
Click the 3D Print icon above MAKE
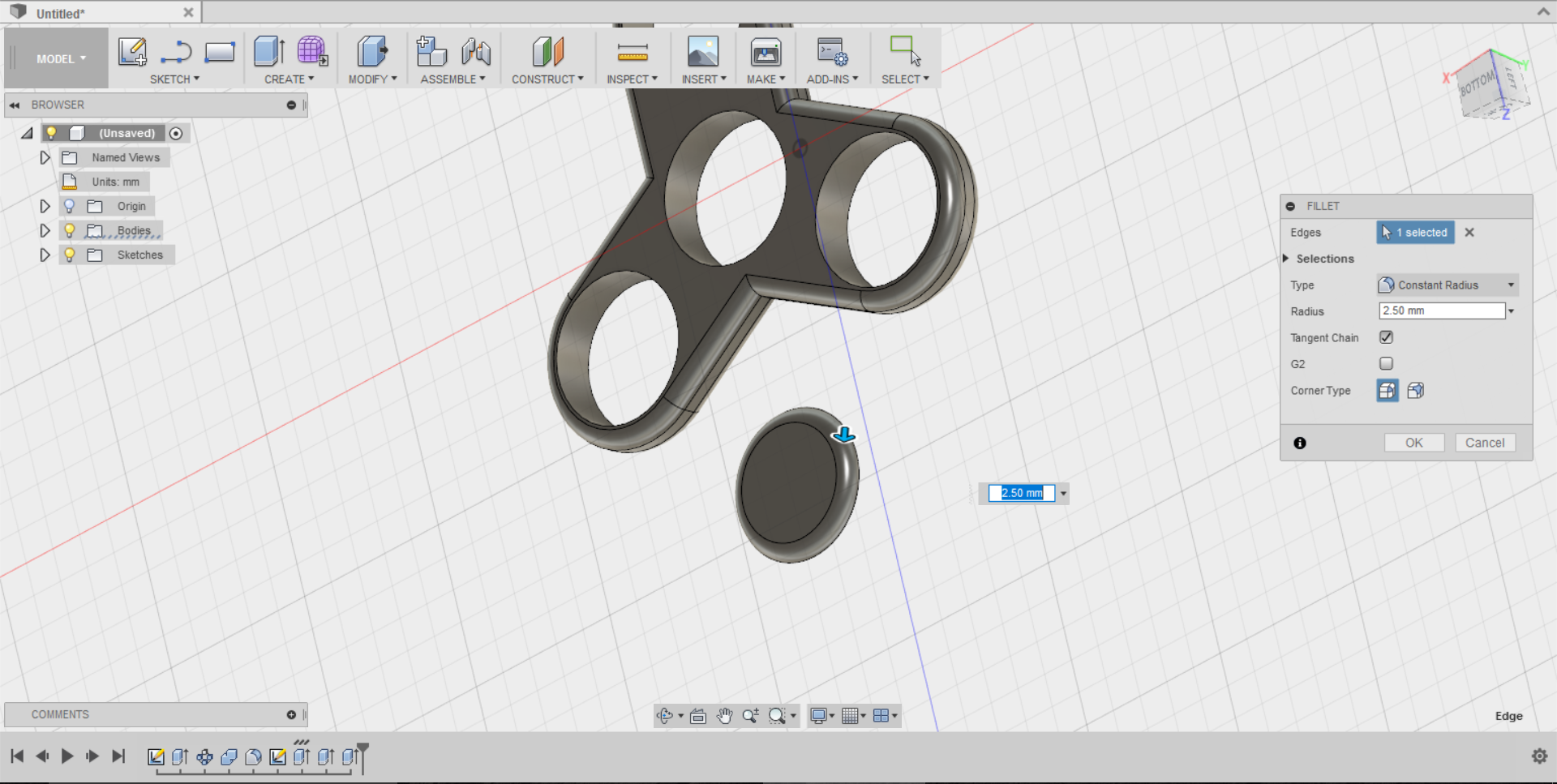[766, 52]
